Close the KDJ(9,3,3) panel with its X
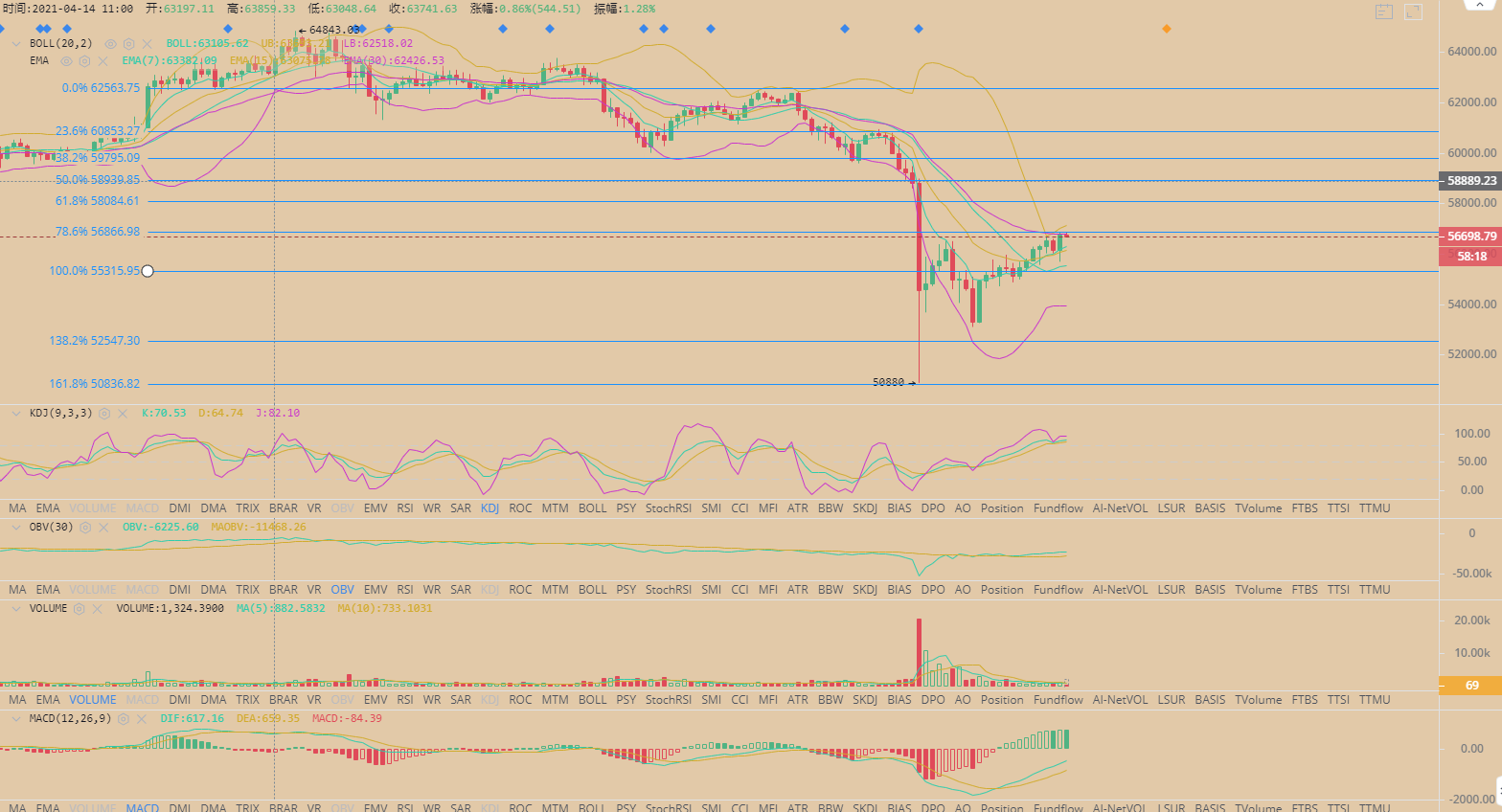The image size is (1502, 812). pos(123,414)
